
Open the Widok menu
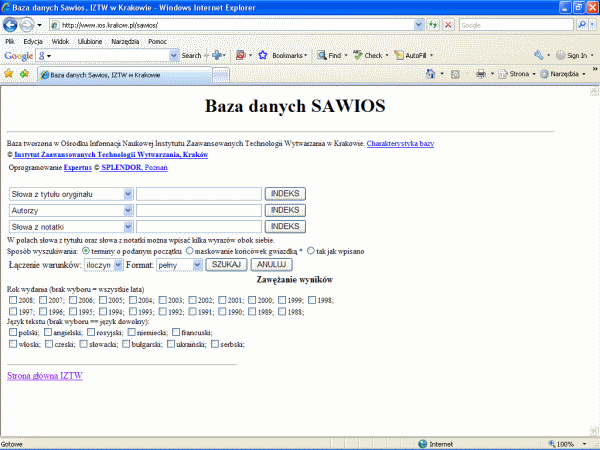pos(60,41)
